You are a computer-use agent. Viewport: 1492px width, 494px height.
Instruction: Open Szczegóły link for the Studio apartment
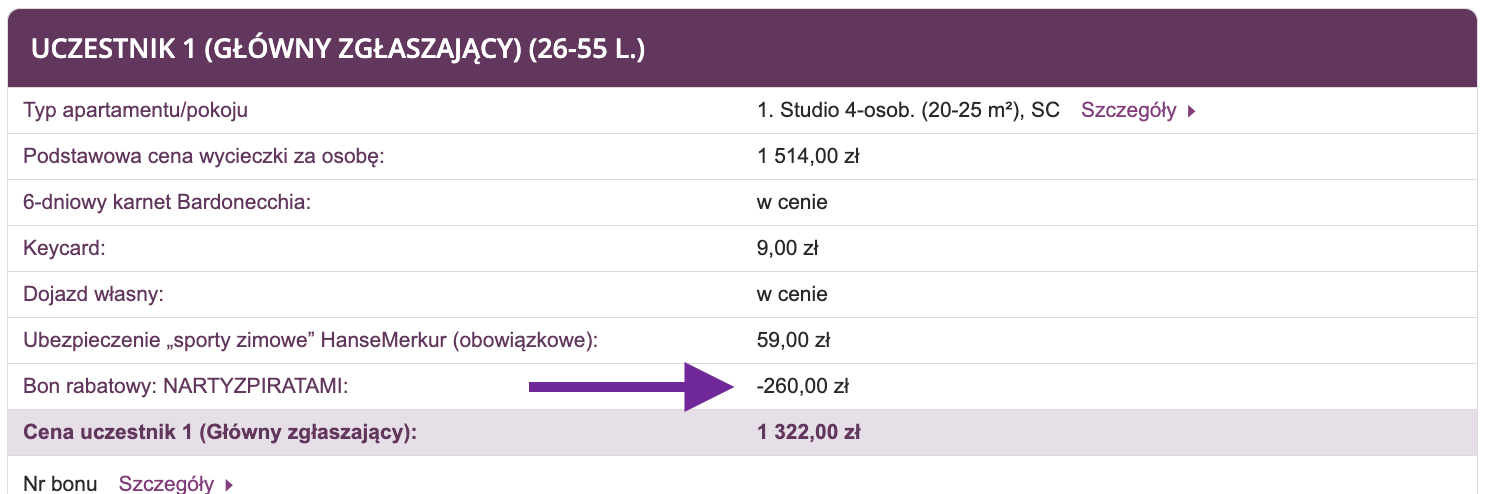1128,111
